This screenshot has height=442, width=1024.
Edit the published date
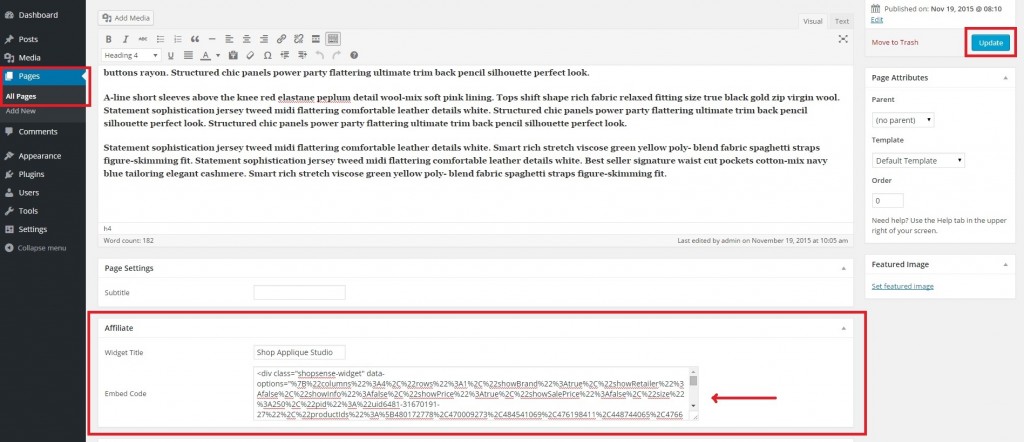click(x=877, y=20)
